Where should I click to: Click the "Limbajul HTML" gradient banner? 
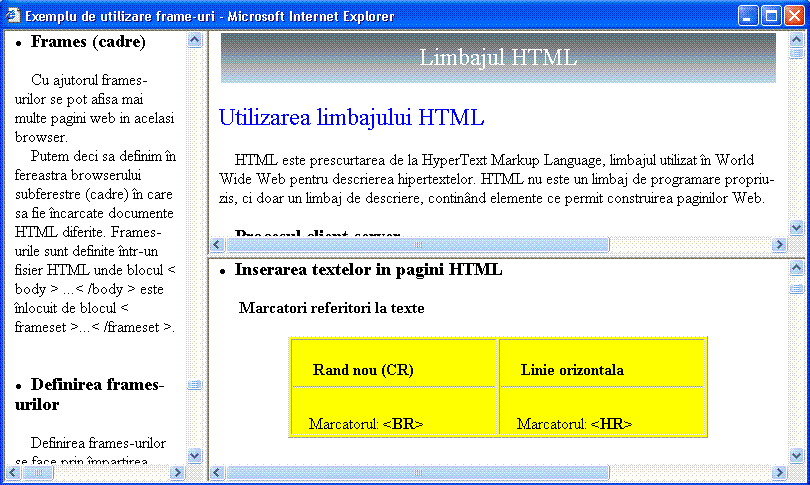tap(498, 58)
